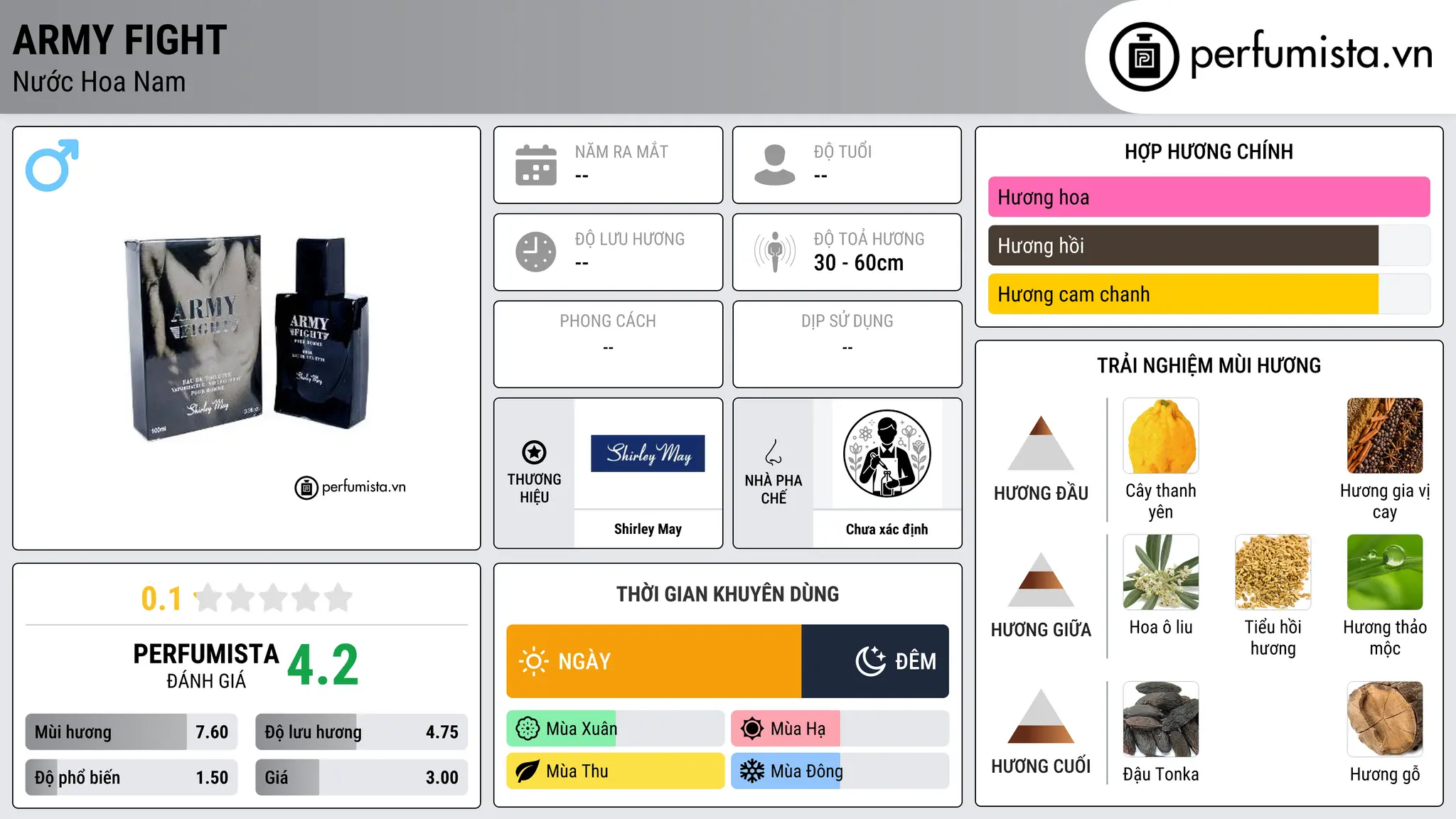Select the flower icon for Mùa Xuân
The image size is (1456, 819).
528,729
